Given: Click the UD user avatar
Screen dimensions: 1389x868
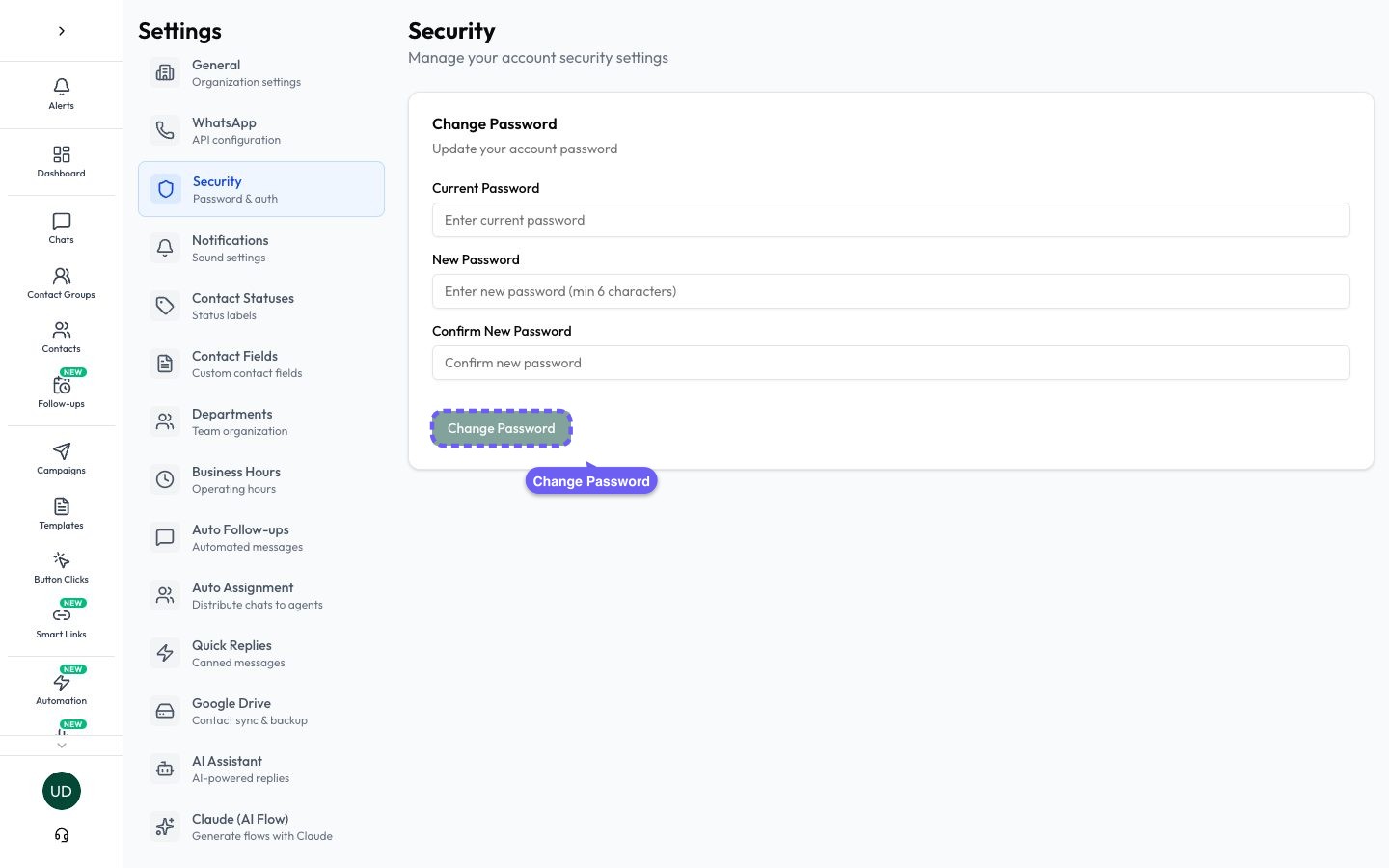Looking at the screenshot, I should pyautogui.click(x=62, y=791).
